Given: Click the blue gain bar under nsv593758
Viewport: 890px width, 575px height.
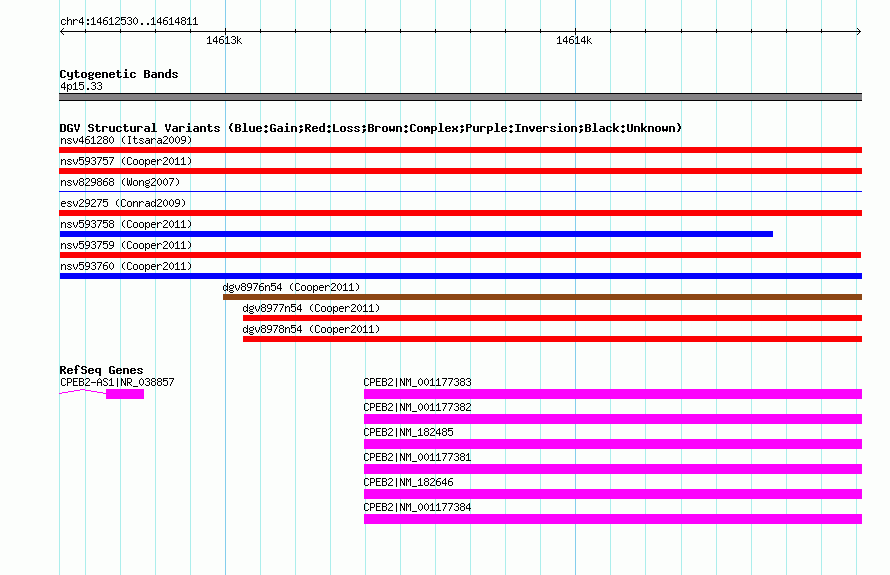Looking at the screenshot, I should [416, 234].
